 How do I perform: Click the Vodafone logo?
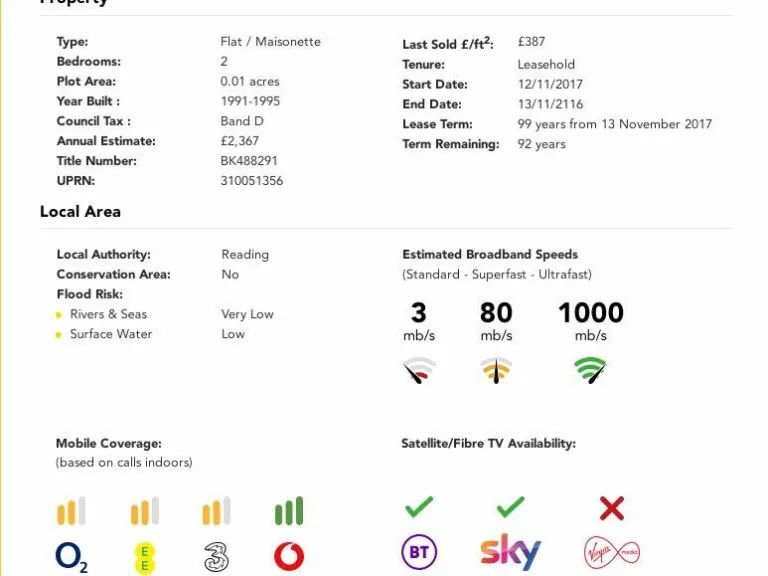click(289, 555)
